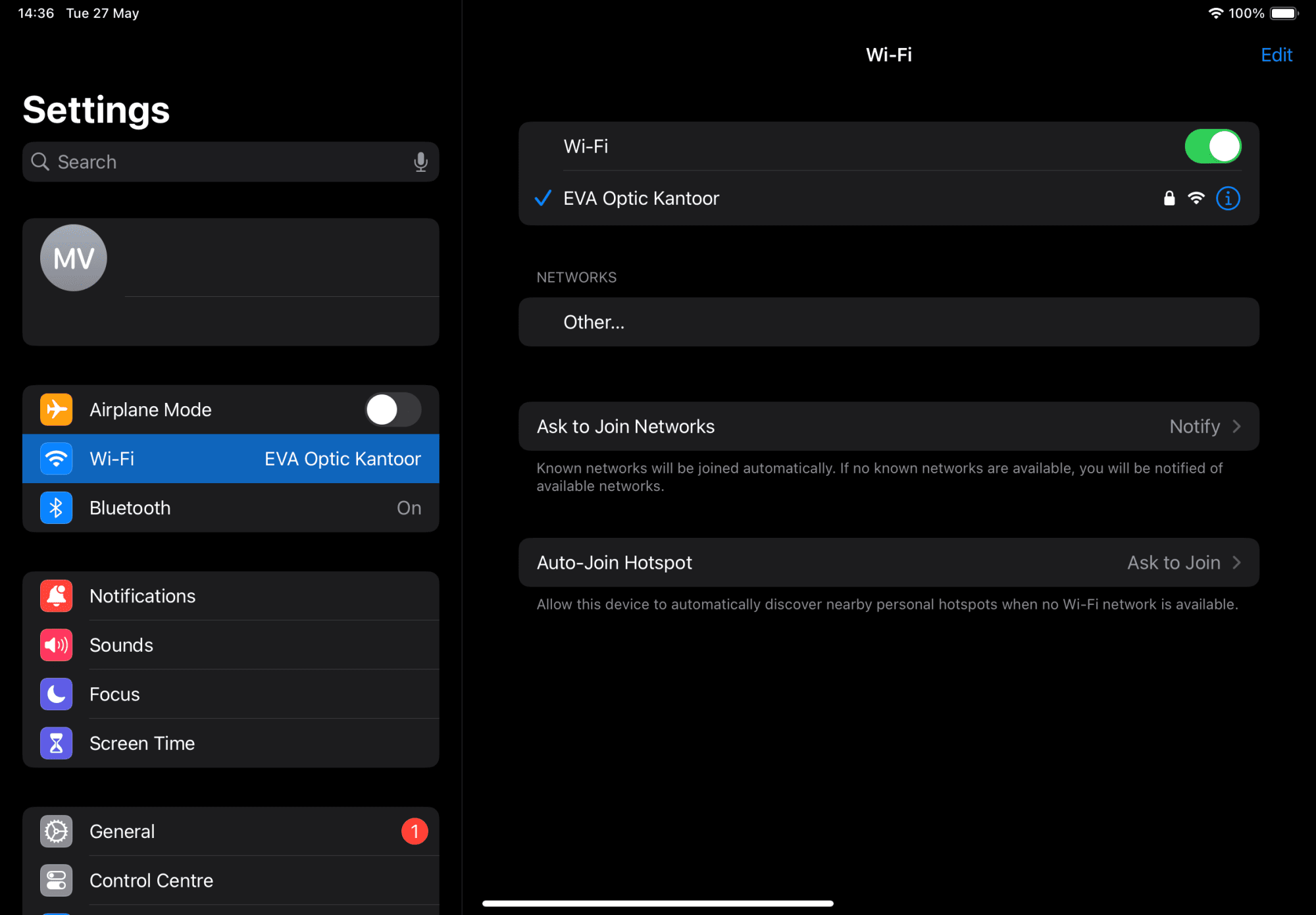
Task: Tap the Notifications bell icon
Action: point(57,596)
